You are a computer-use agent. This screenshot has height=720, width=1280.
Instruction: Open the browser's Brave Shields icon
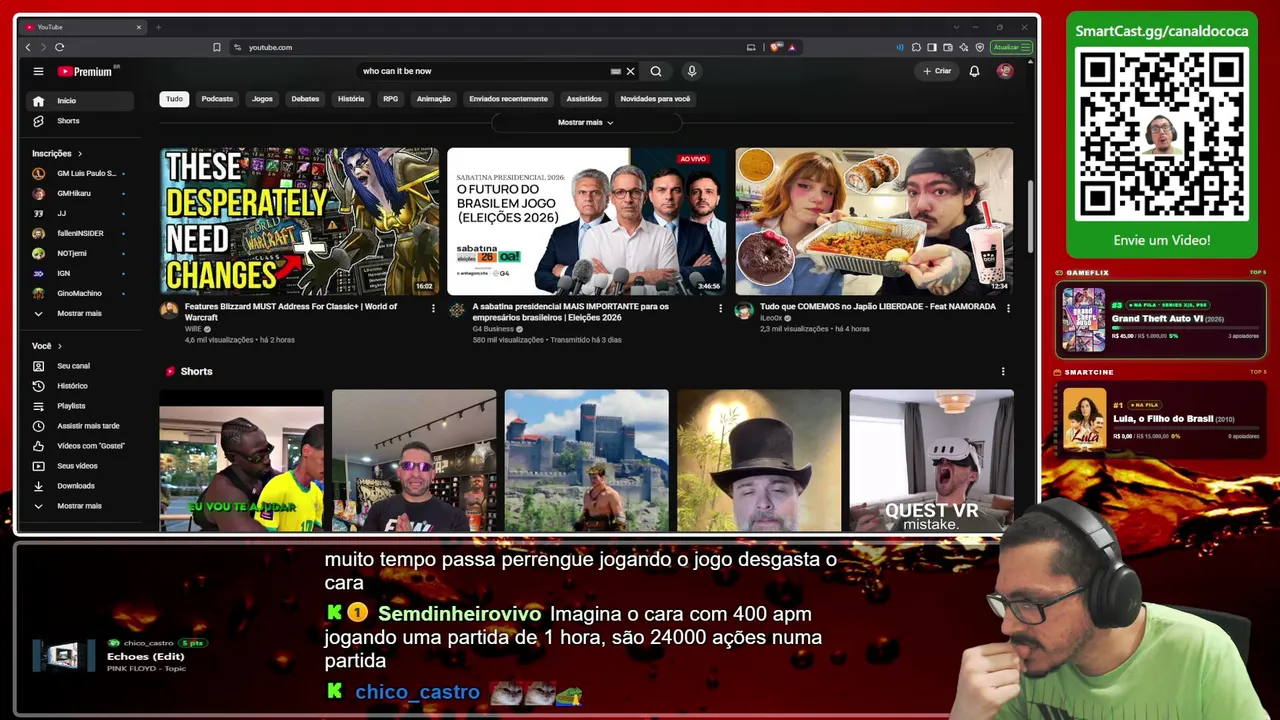(775, 47)
